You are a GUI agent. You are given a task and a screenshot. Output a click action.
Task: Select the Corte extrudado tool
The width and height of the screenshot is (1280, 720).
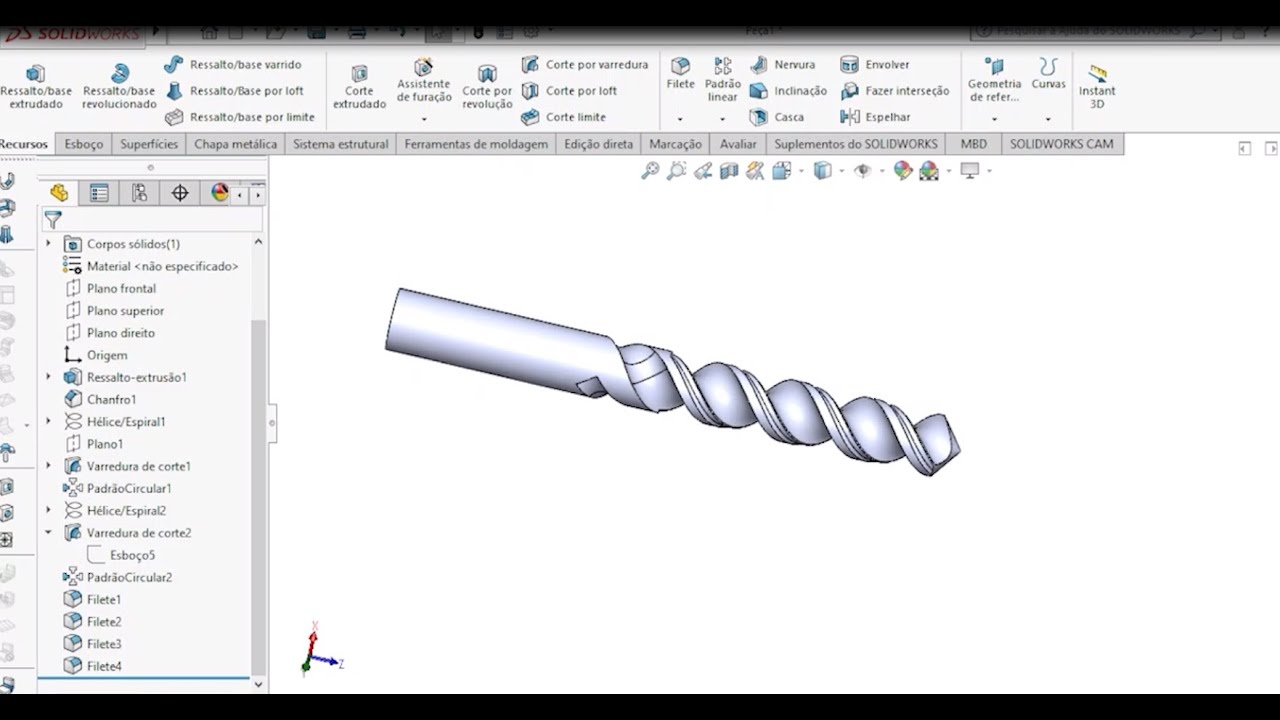[359, 87]
